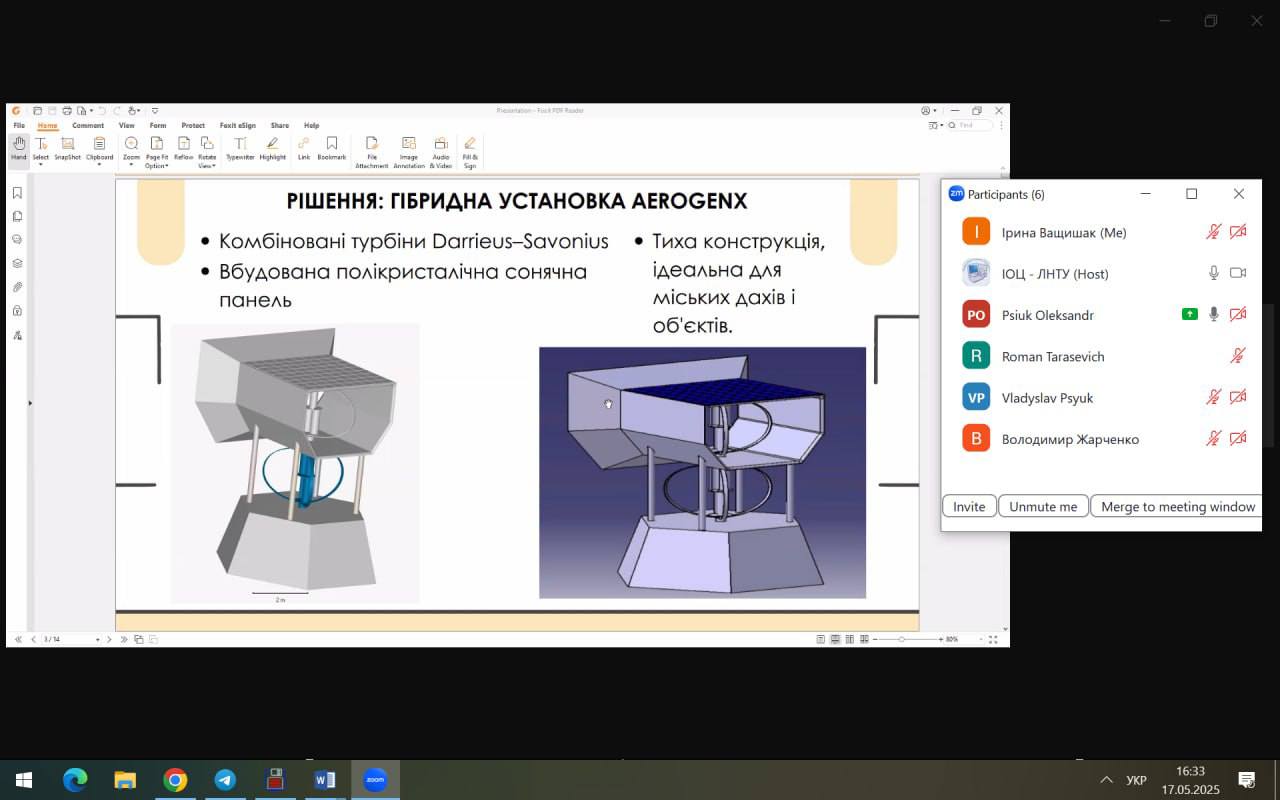This screenshot has height=800, width=1280.
Task: Open Image Annotation tool
Action: coord(408,152)
